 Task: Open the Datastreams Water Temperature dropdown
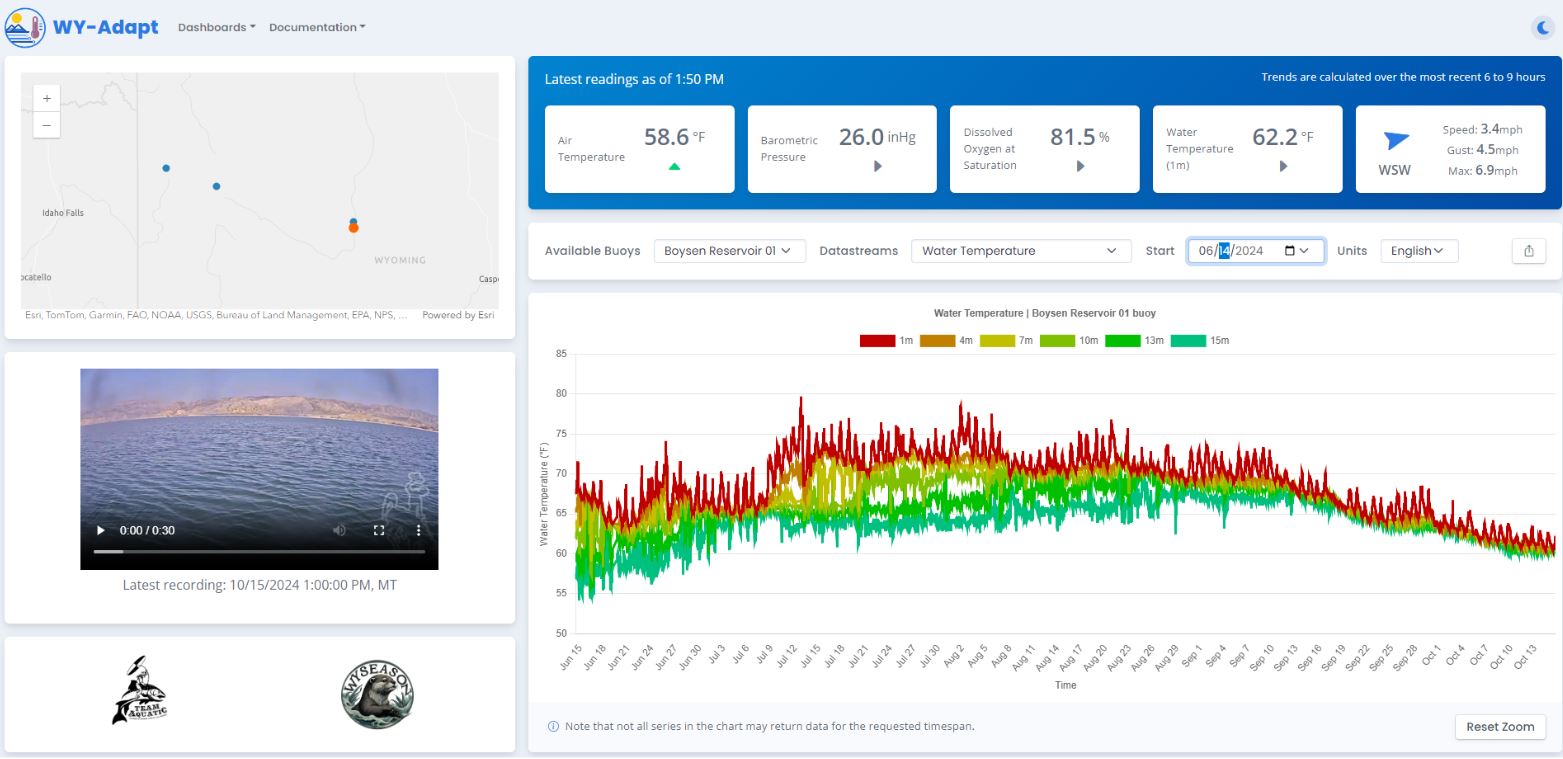1020,251
